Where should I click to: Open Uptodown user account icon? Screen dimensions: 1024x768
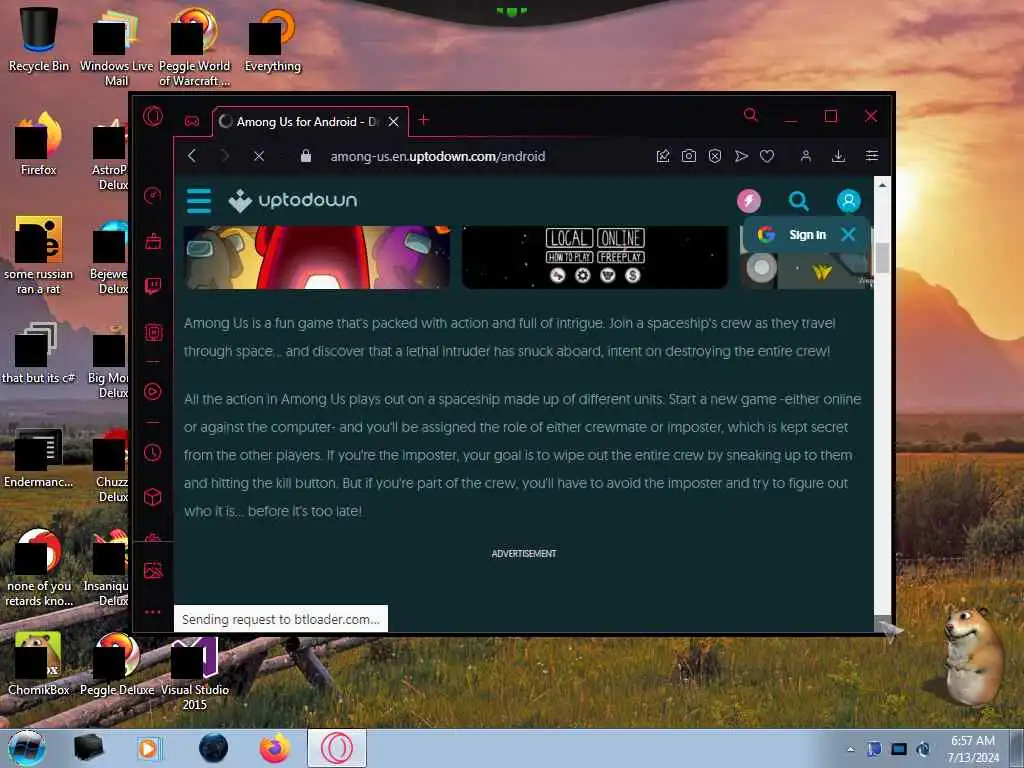point(848,200)
